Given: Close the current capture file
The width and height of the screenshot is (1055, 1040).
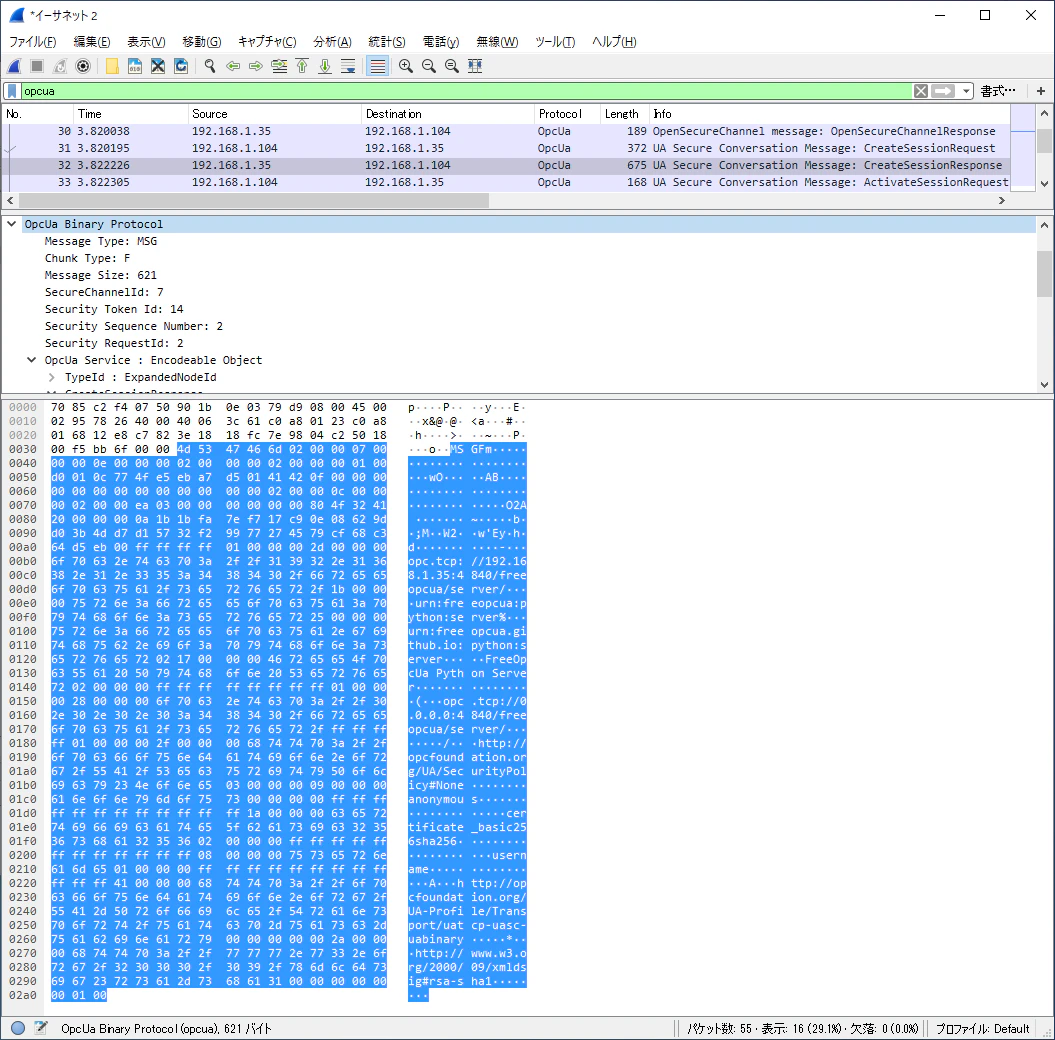Looking at the screenshot, I should click(157, 66).
